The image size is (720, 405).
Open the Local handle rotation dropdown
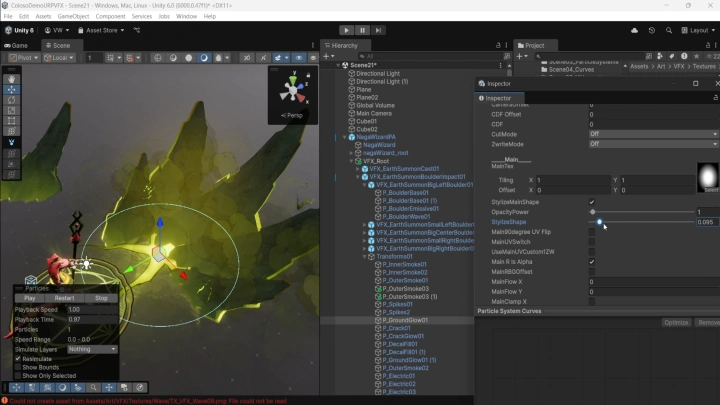(x=60, y=58)
